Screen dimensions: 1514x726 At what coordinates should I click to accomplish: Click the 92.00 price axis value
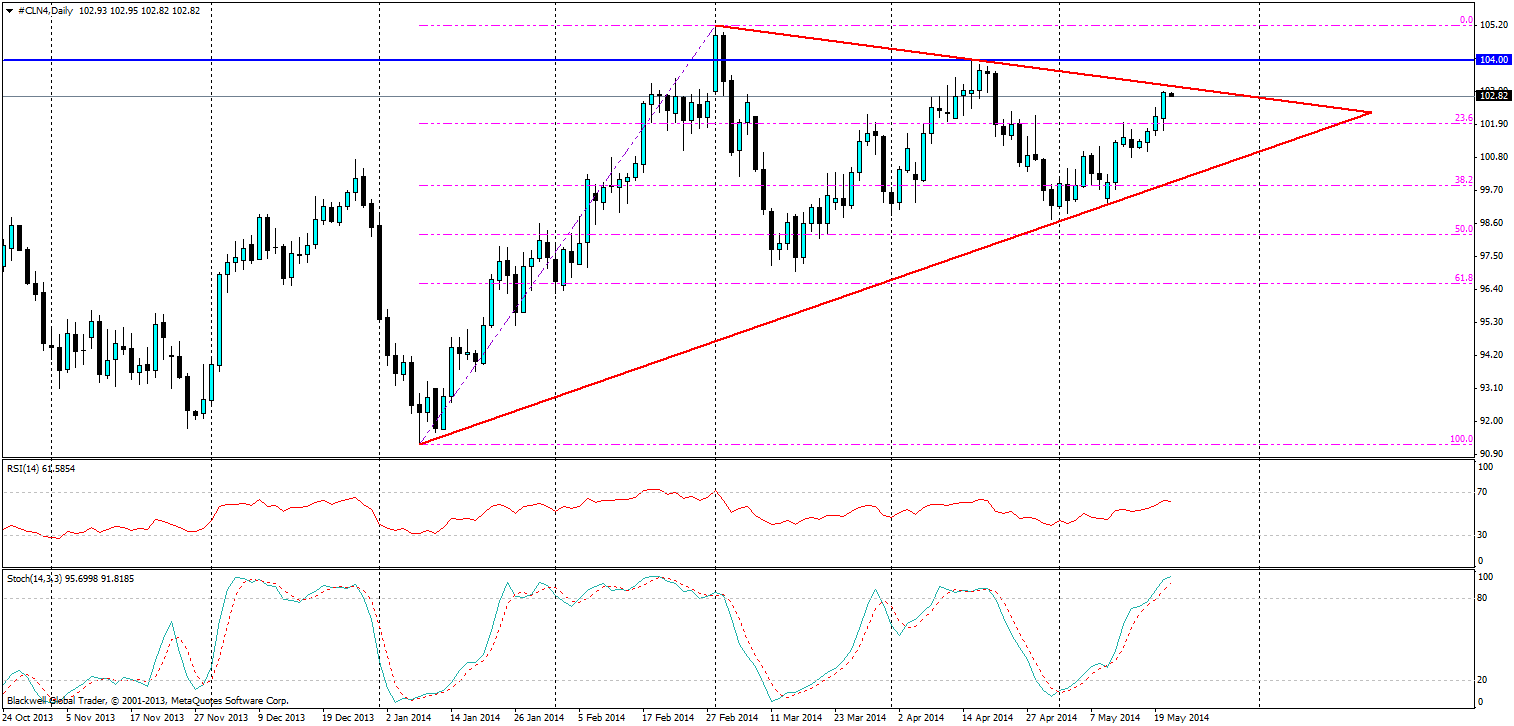[x=1492, y=421]
